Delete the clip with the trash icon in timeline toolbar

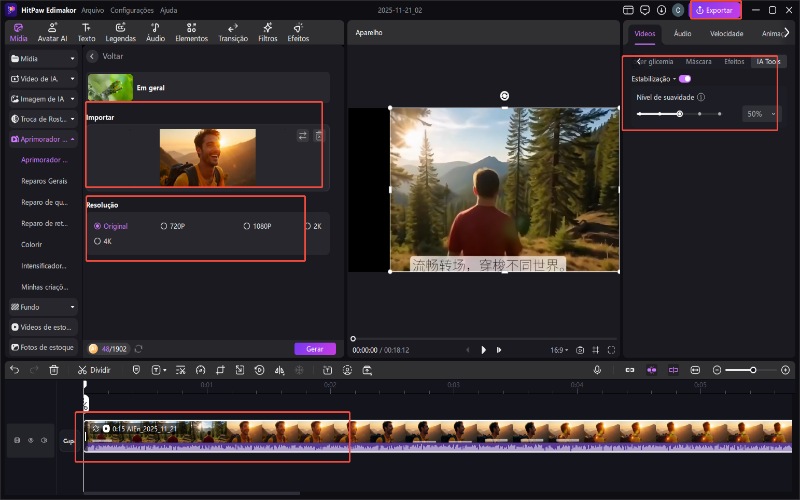point(54,370)
